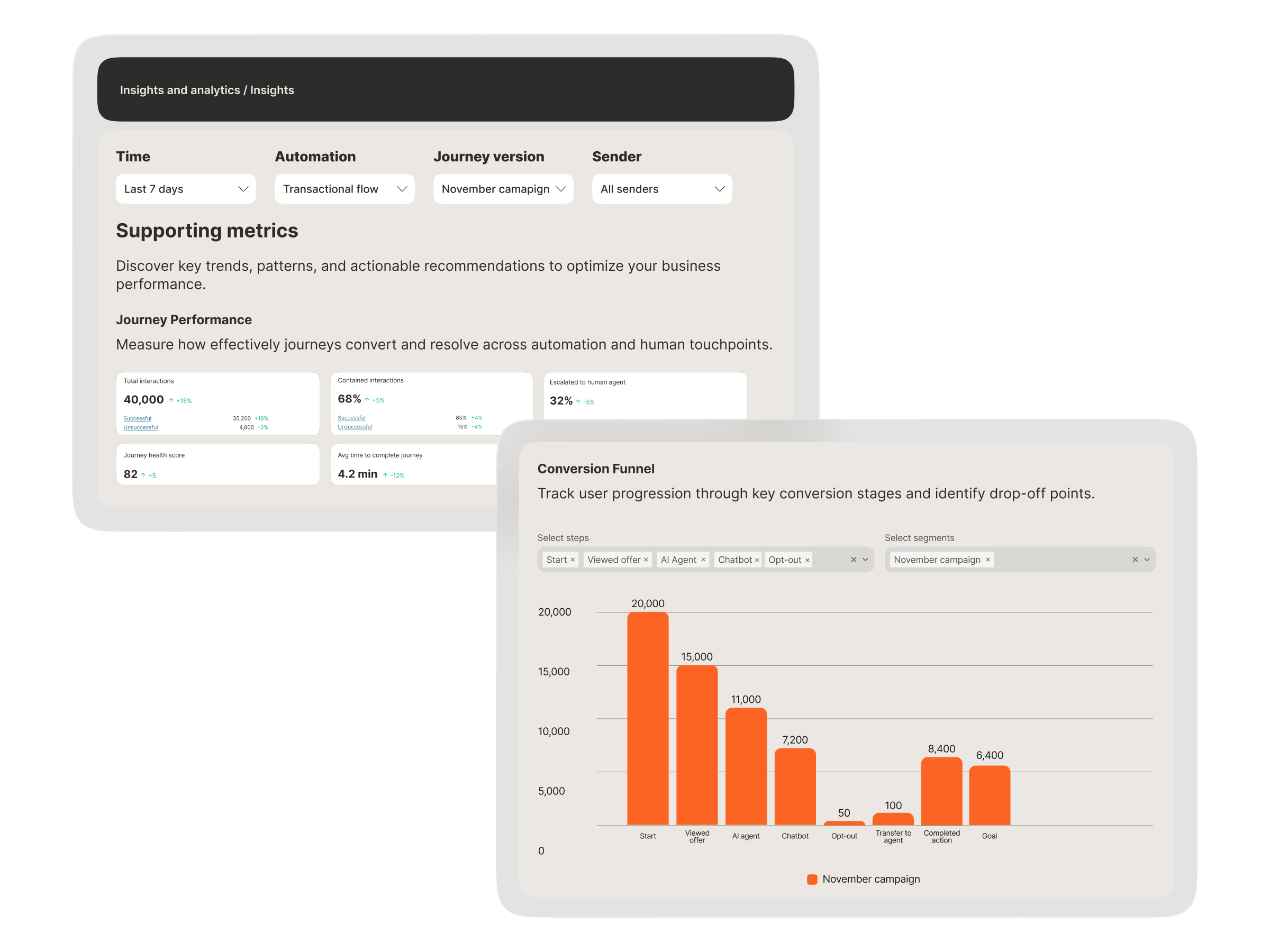Open the "Successful" link under Total interactions
The height and width of the screenshot is (952, 1270).
[x=137, y=418]
